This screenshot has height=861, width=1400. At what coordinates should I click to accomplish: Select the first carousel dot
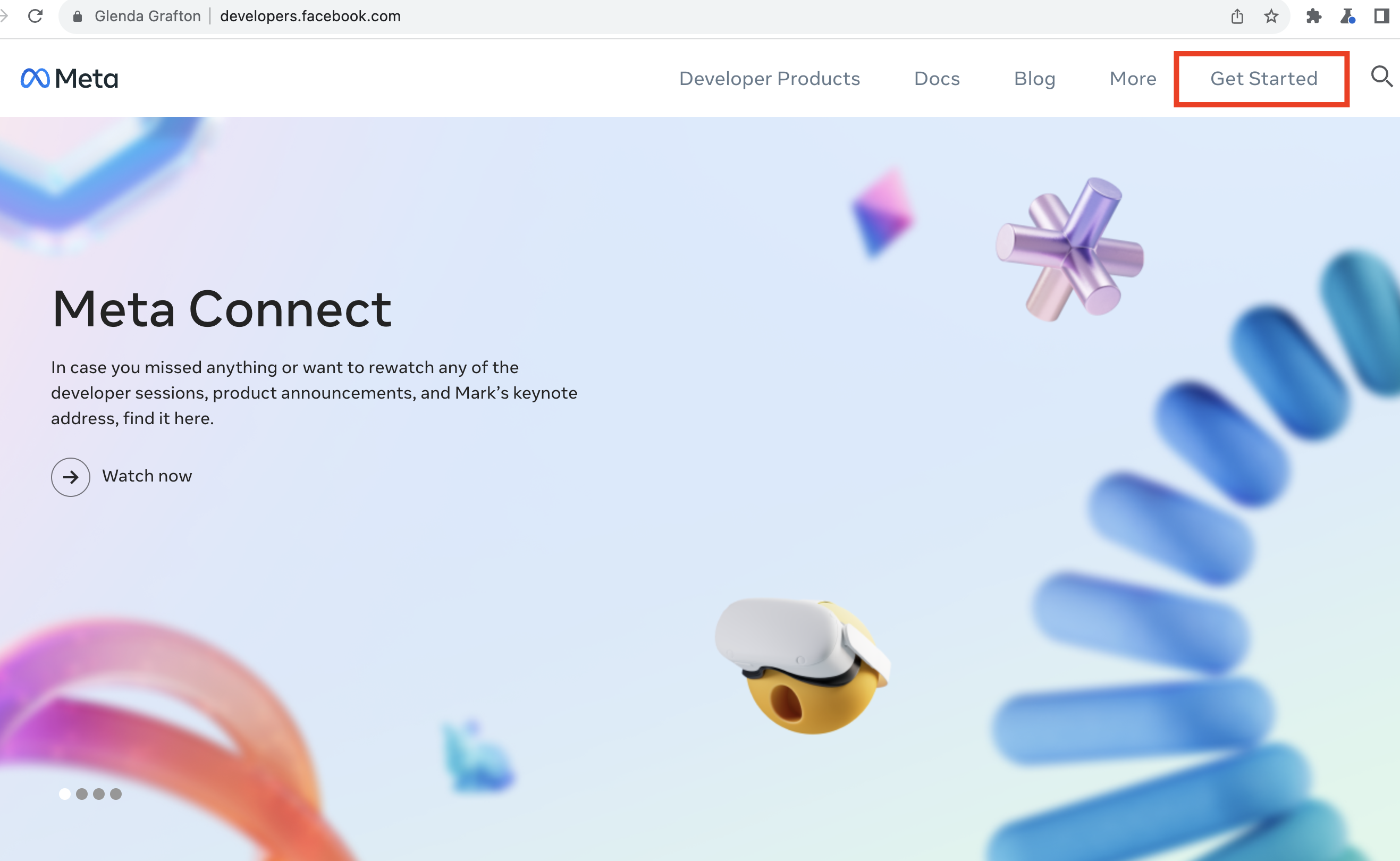click(x=65, y=794)
